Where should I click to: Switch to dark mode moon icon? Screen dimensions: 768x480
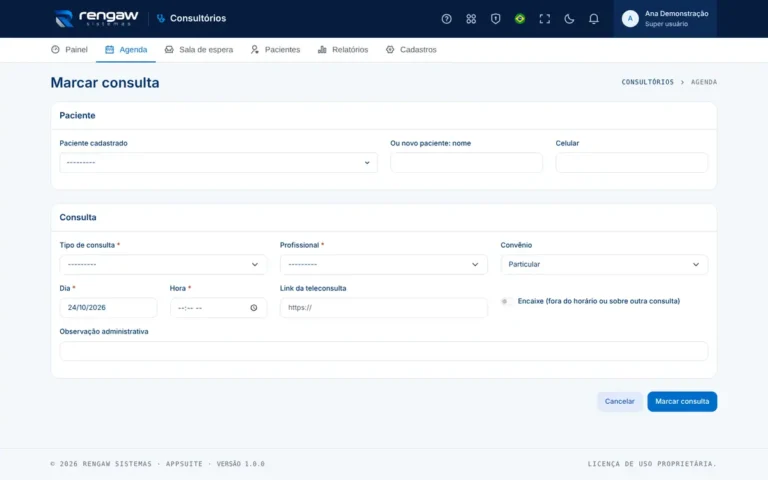pyautogui.click(x=569, y=19)
